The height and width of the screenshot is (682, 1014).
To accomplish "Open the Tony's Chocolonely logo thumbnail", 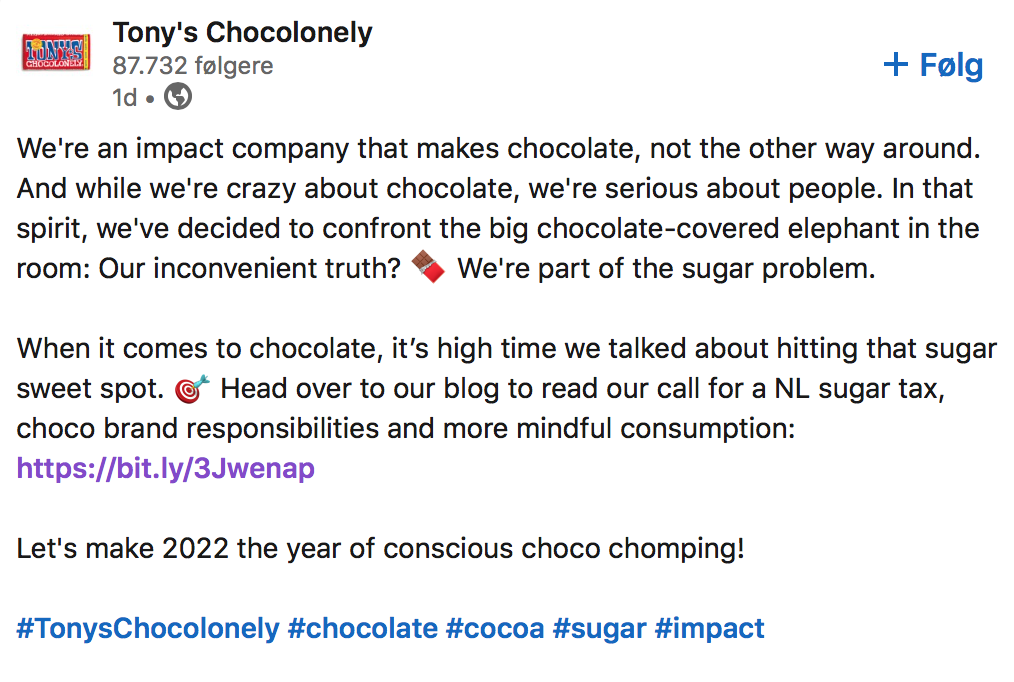I will (56, 52).
